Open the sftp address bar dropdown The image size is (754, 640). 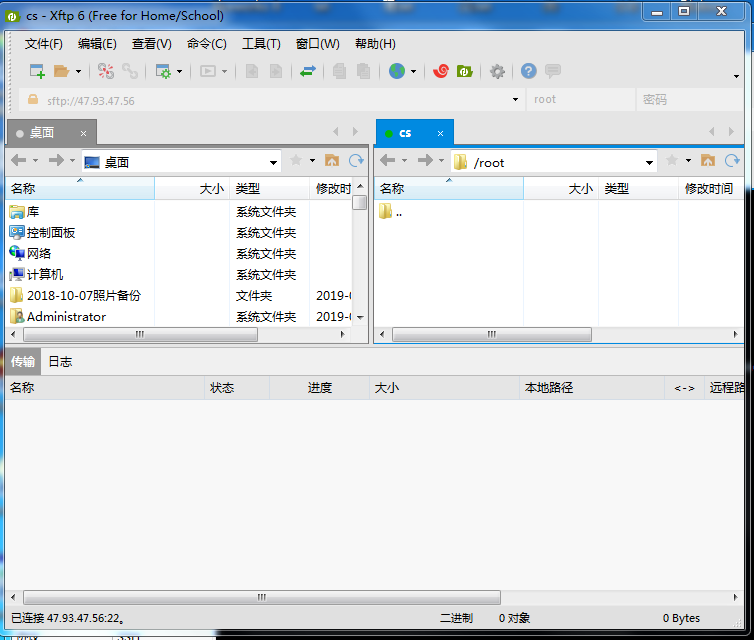click(x=515, y=99)
